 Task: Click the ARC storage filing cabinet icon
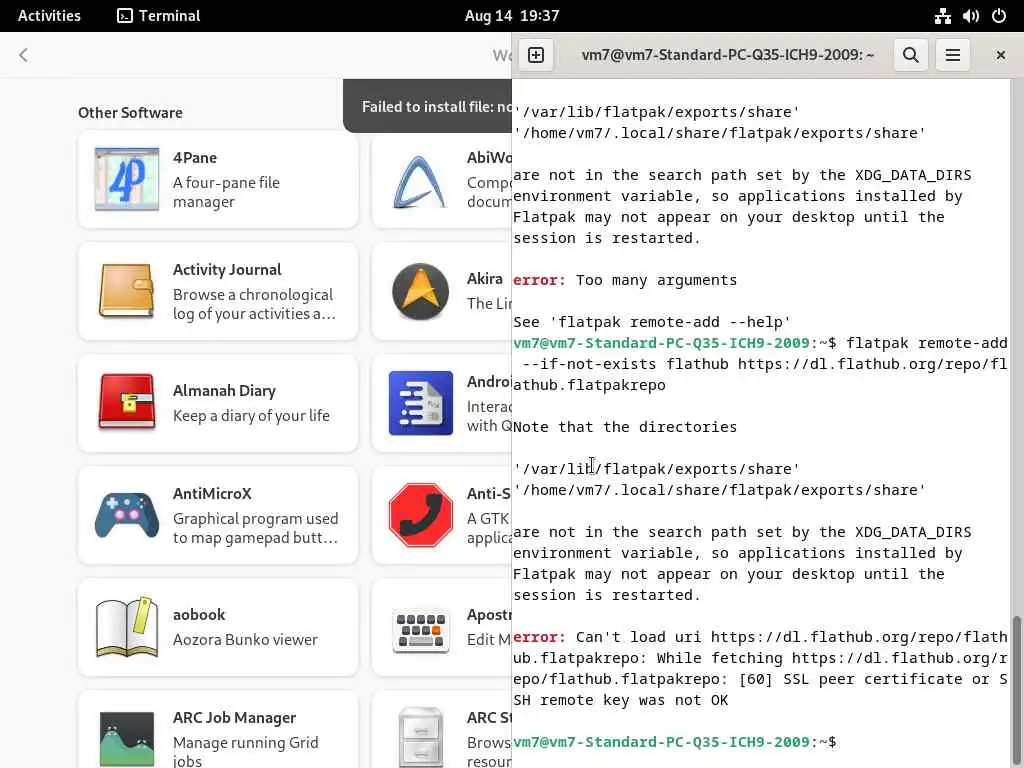[x=421, y=738]
